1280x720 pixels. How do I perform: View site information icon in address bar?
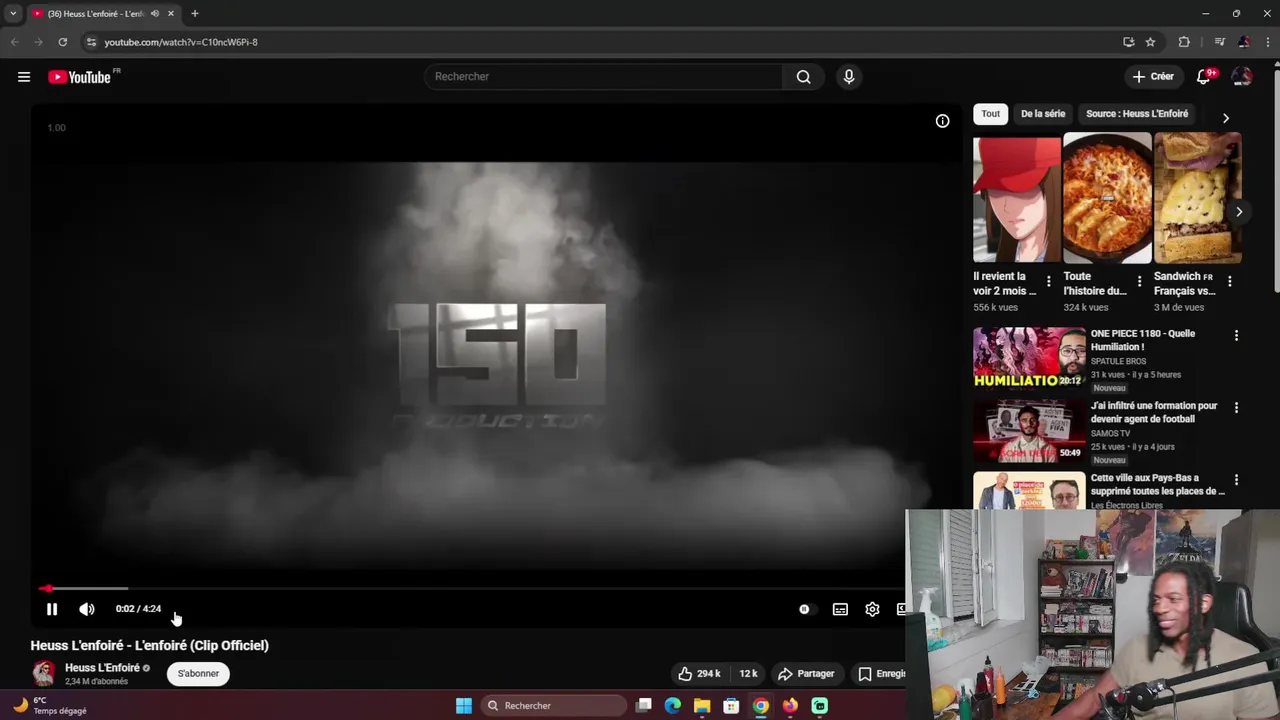[x=91, y=42]
